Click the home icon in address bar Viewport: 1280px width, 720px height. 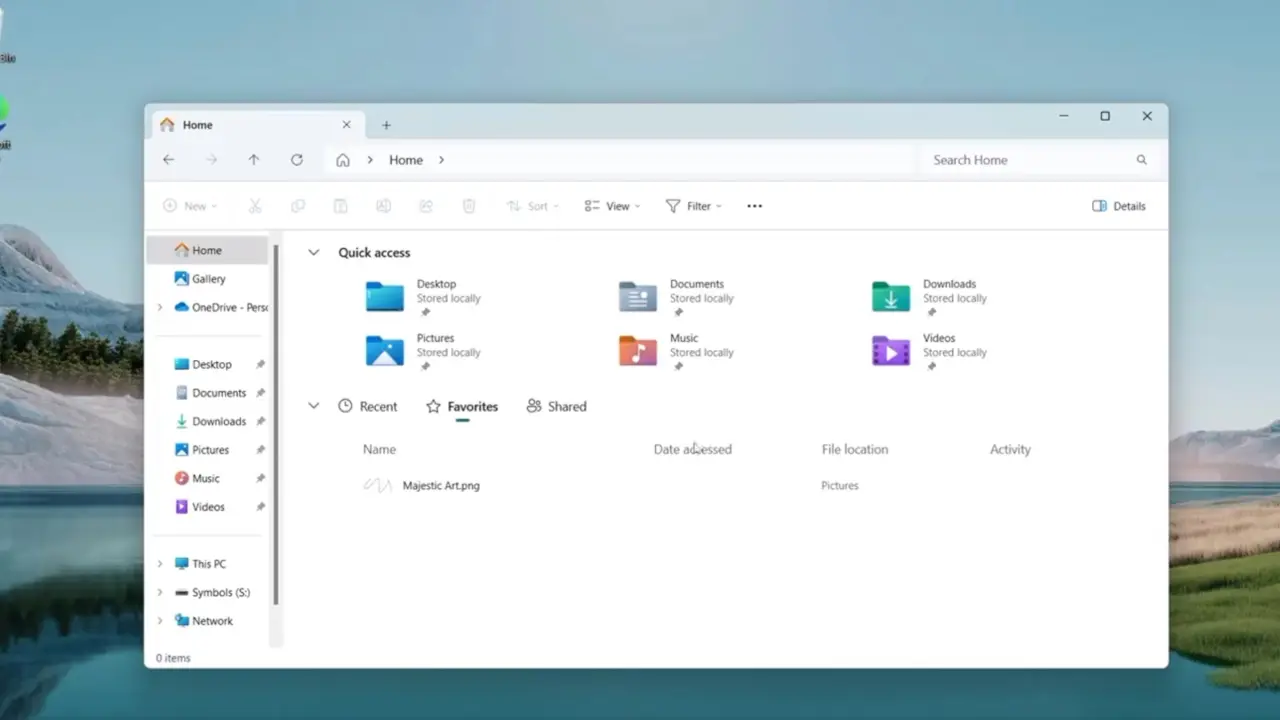pos(343,160)
